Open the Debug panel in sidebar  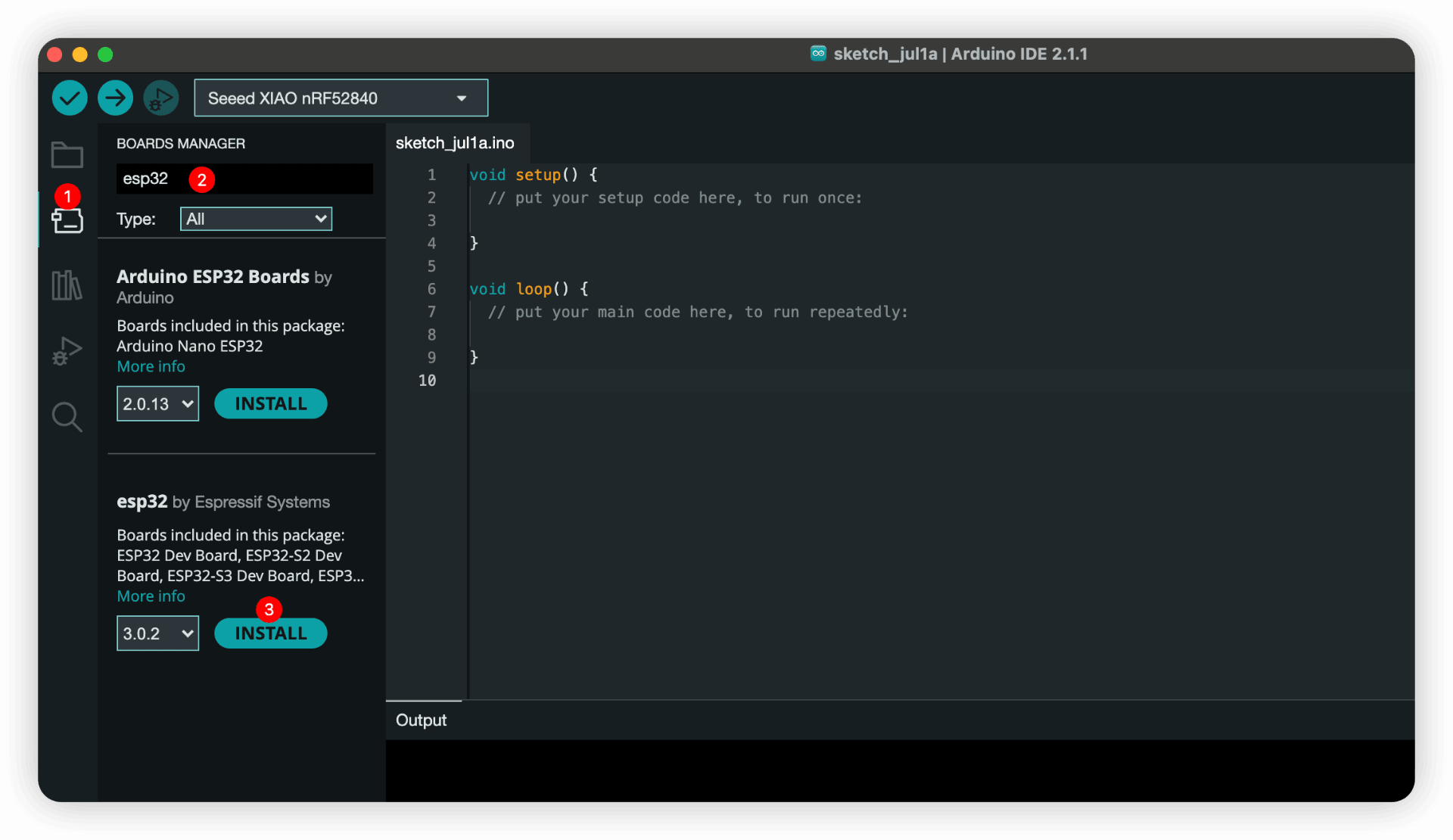(67, 351)
